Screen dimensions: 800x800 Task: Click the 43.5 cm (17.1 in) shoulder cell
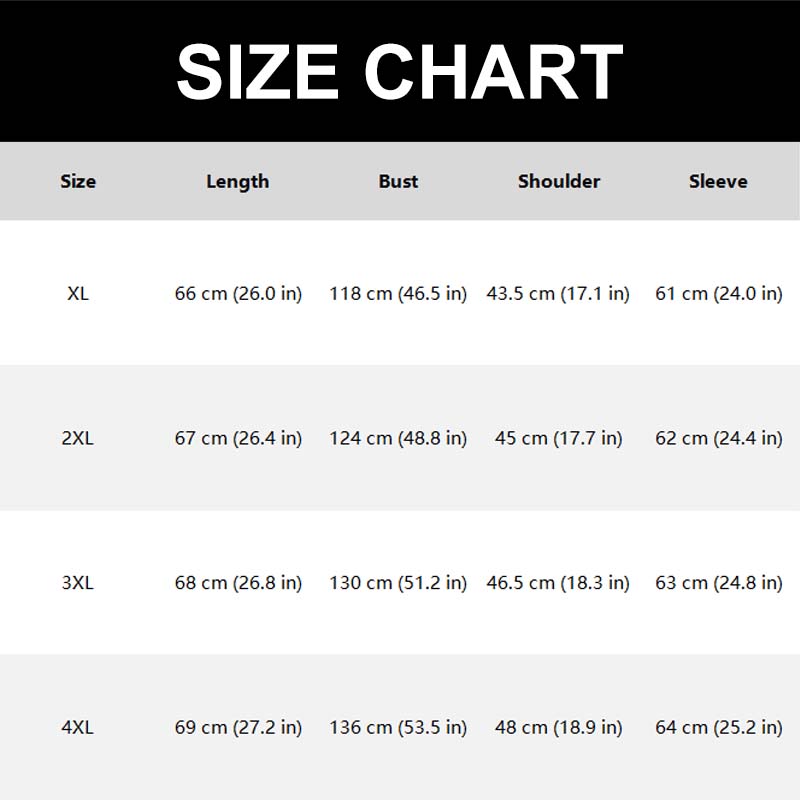pos(558,294)
